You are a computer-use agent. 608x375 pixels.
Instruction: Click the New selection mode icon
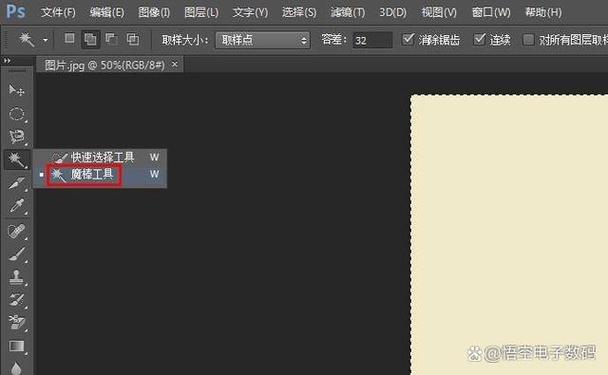pos(69,38)
